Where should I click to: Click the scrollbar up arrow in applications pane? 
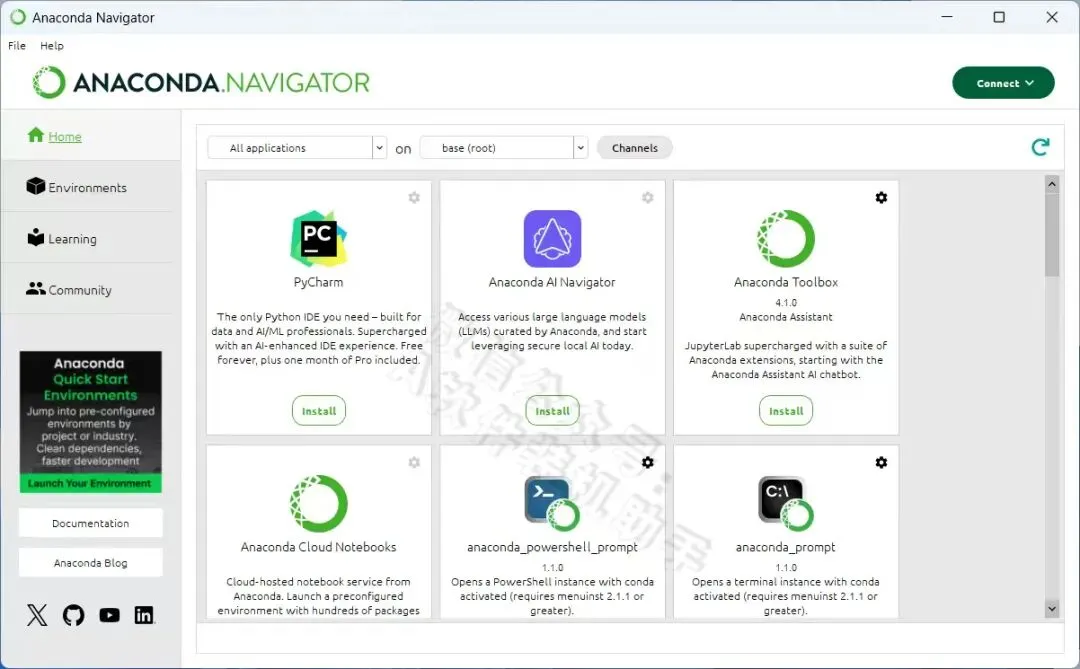pos(1051,183)
